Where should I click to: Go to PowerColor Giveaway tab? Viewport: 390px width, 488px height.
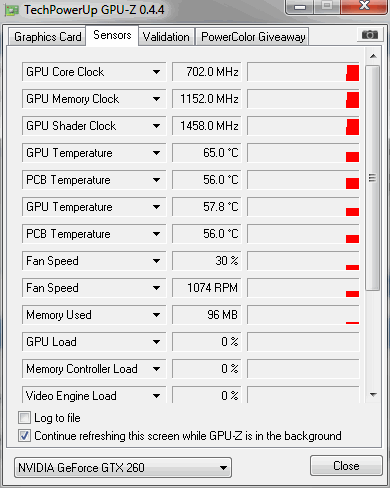[253, 37]
